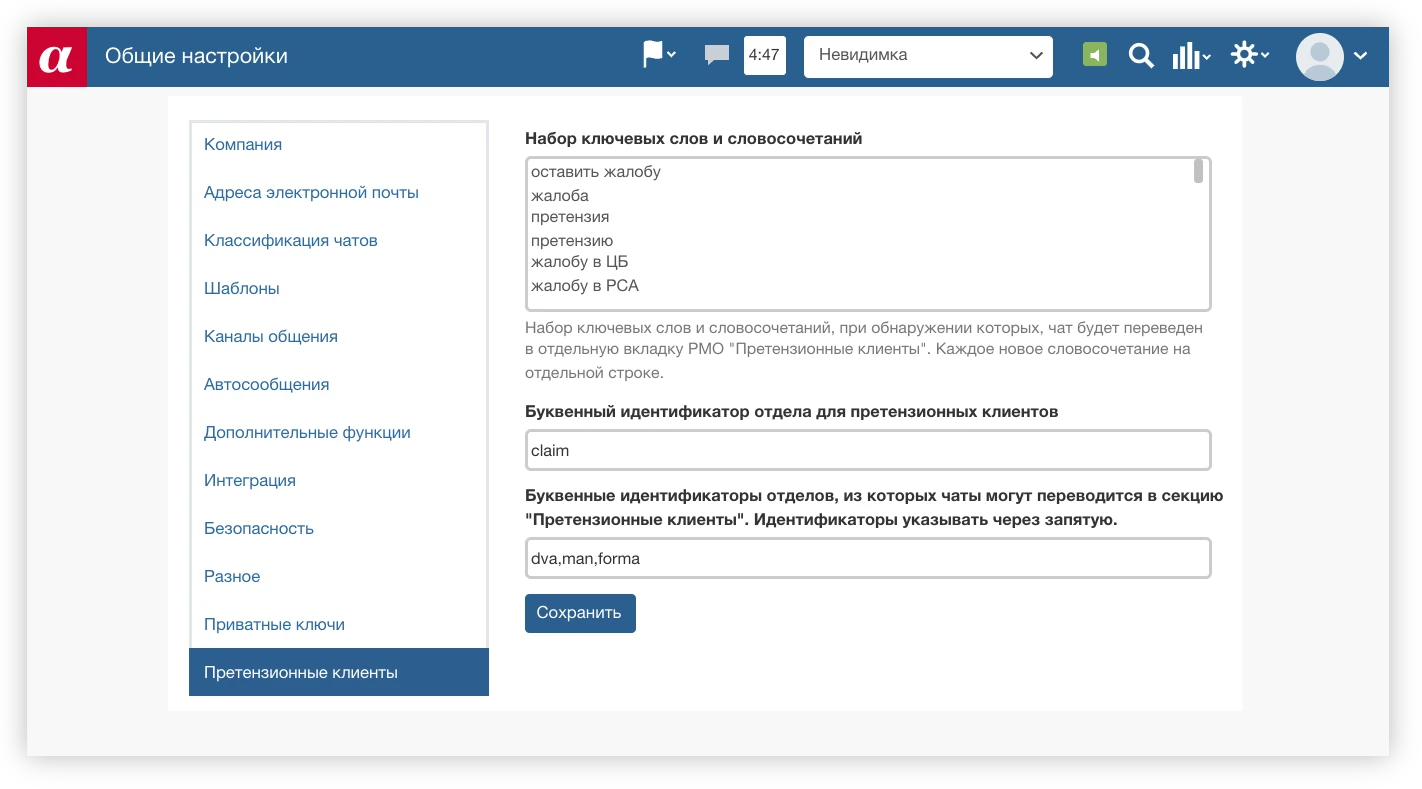Select Безопасность in sidebar
The image size is (1422, 789).
[x=338, y=528]
